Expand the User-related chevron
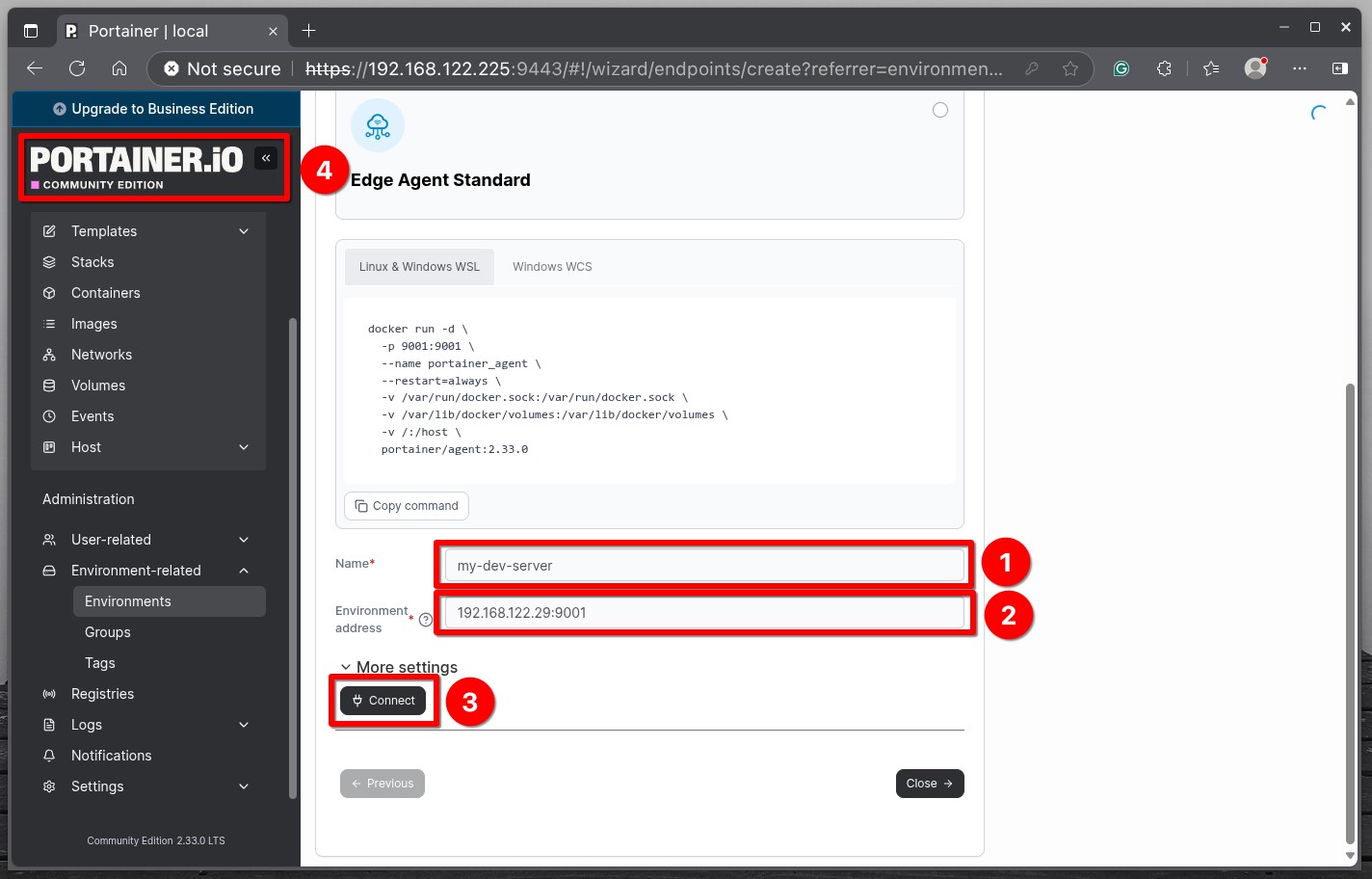The image size is (1372, 879). (244, 540)
